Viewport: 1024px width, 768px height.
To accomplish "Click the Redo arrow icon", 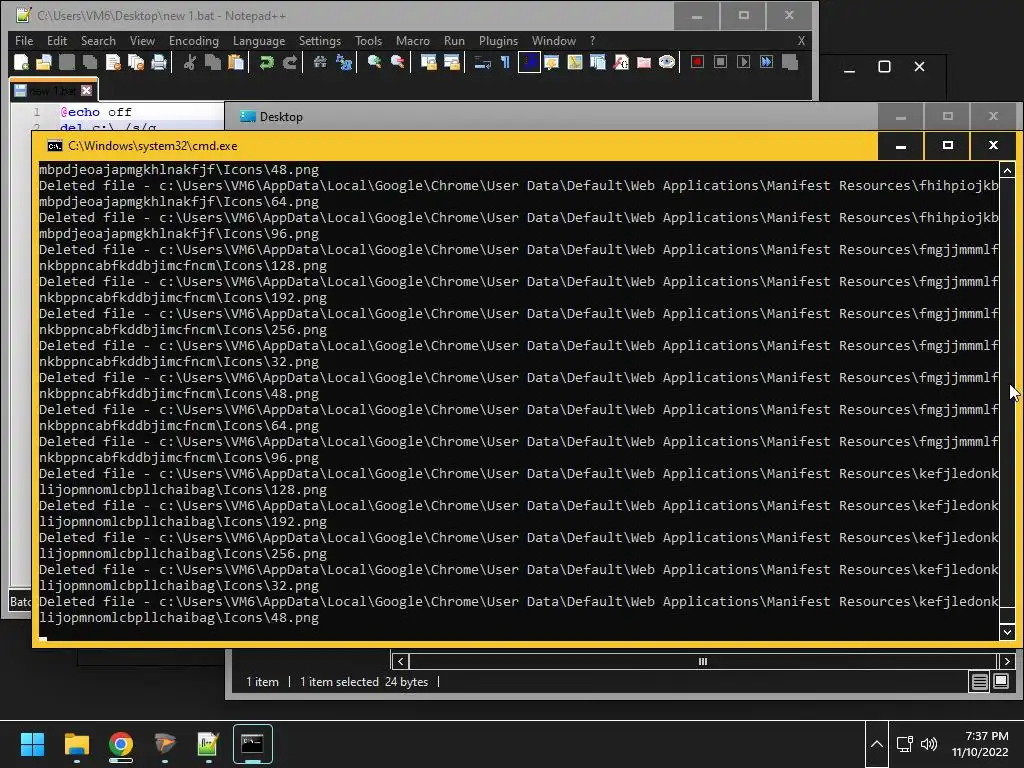I will (x=290, y=63).
